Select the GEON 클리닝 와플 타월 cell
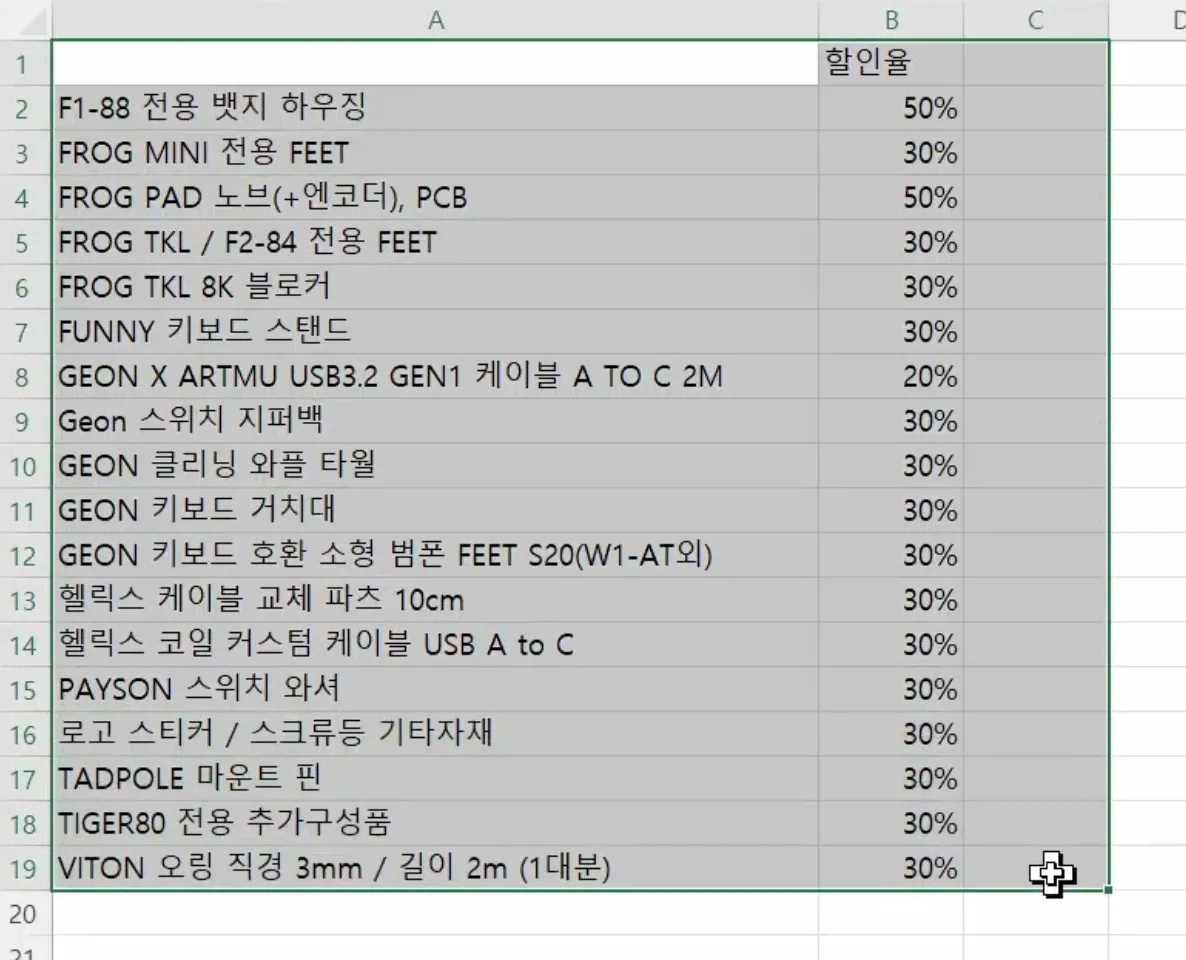The image size is (1186, 960). tap(435, 466)
